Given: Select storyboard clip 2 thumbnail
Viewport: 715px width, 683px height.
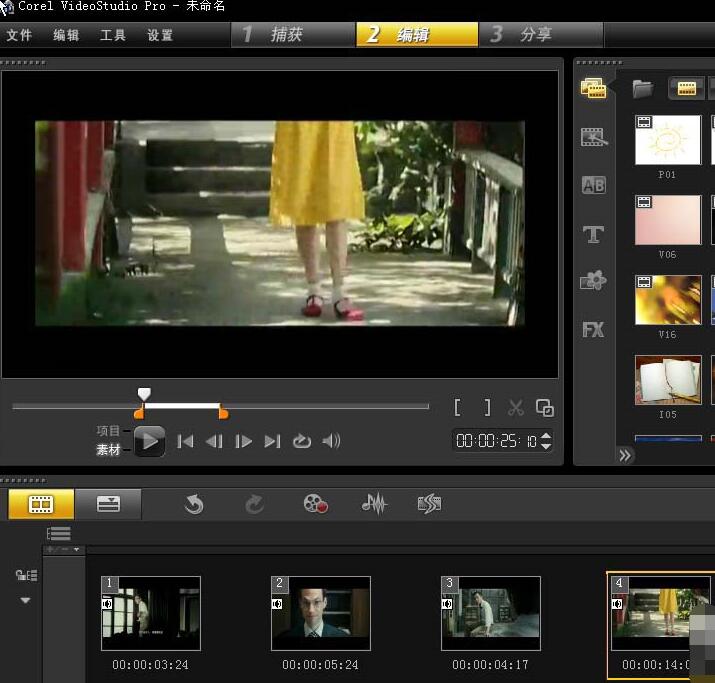Looking at the screenshot, I should [321, 612].
